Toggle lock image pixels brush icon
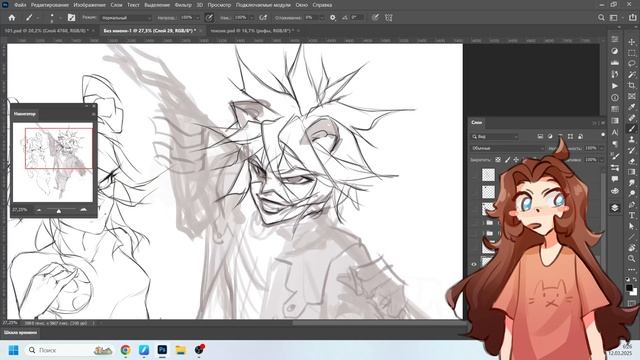Screen dimensions: 640x360 507,160
